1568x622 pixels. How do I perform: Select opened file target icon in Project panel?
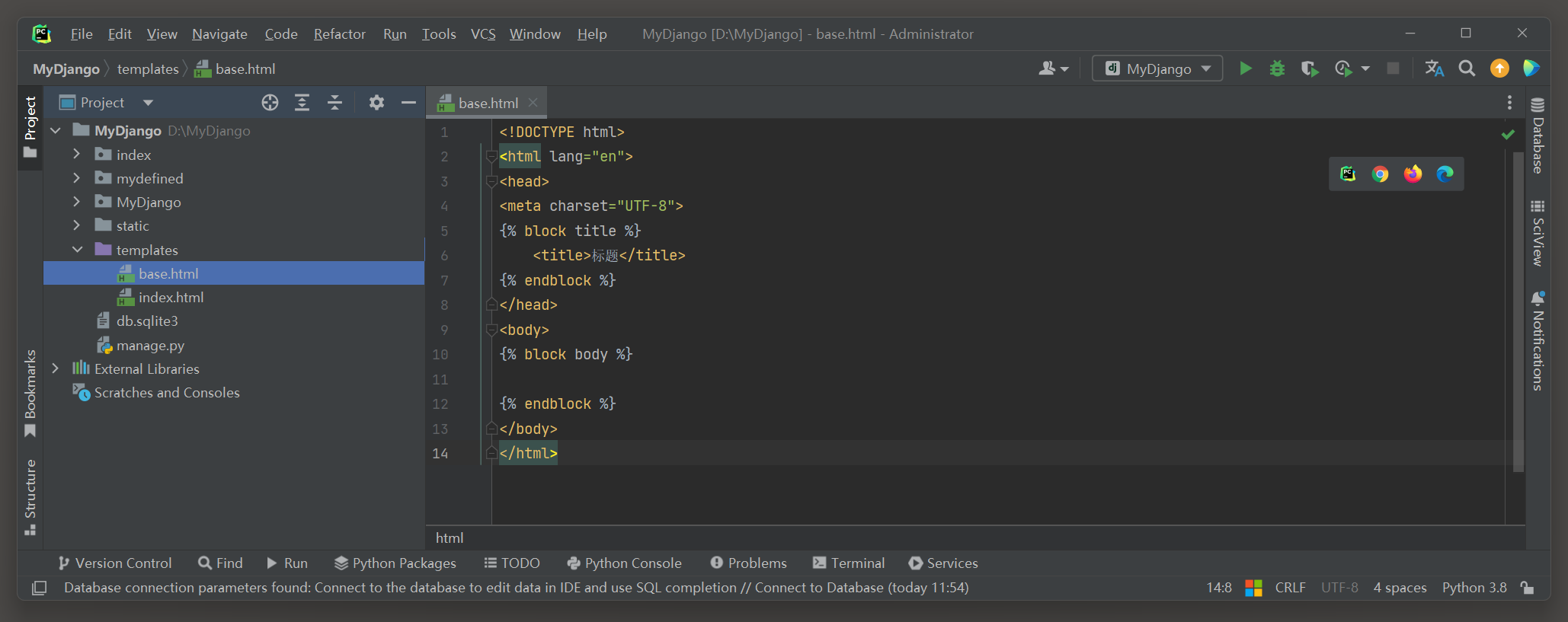click(270, 103)
